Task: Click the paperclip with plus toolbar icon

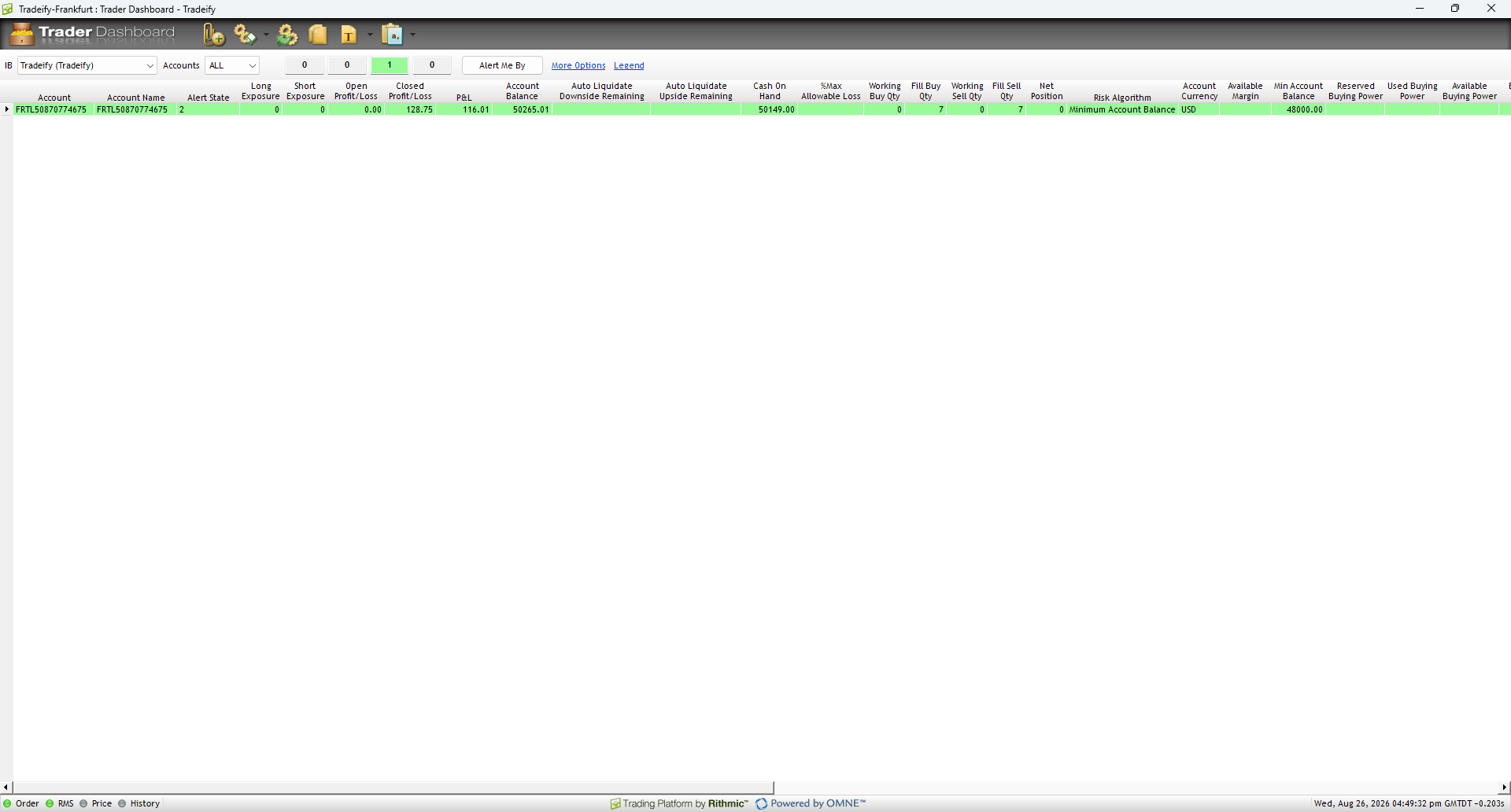Action: (x=213, y=35)
